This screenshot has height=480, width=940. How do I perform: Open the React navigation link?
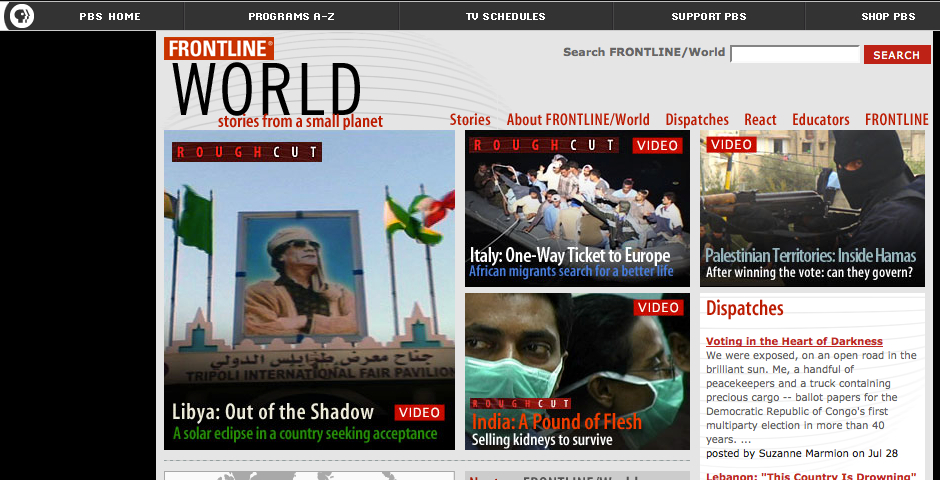pyautogui.click(x=760, y=120)
